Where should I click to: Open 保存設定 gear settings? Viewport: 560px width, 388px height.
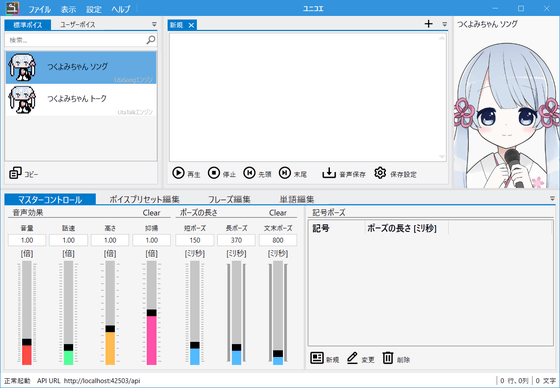(x=380, y=173)
